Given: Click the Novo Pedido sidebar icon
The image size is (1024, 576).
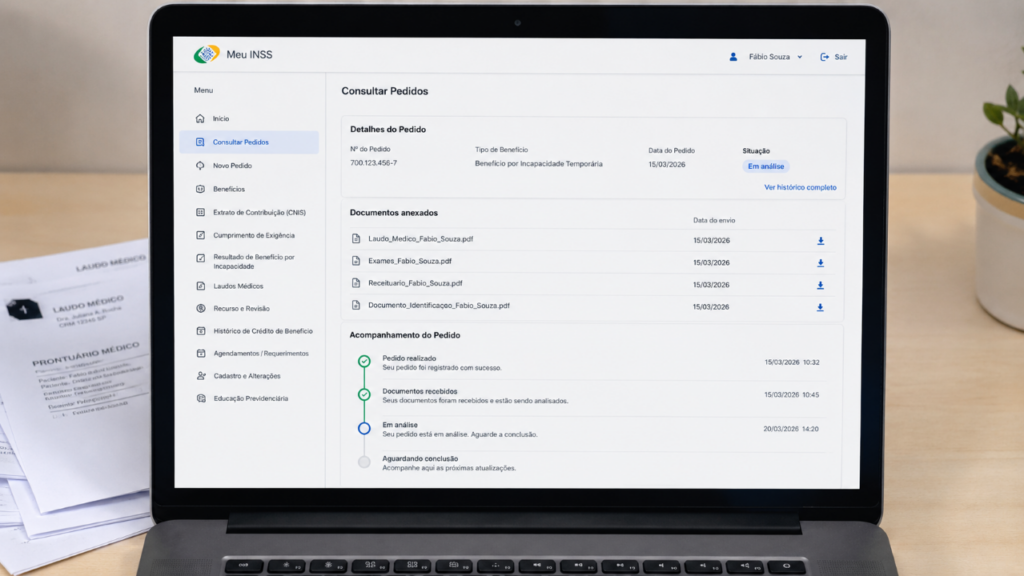Looking at the screenshot, I should pyautogui.click(x=200, y=165).
